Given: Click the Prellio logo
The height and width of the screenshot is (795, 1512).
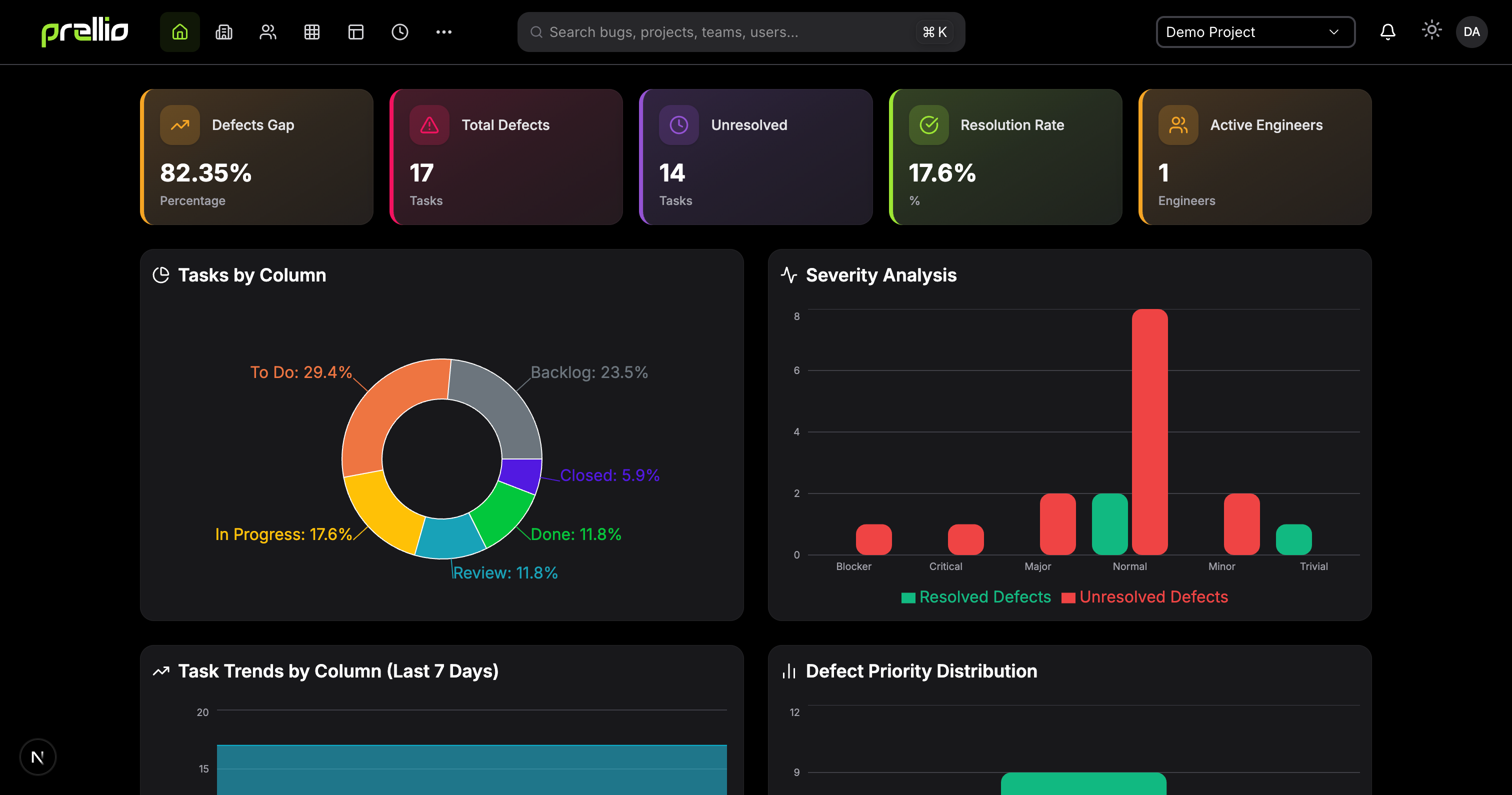Looking at the screenshot, I should click(x=84, y=31).
